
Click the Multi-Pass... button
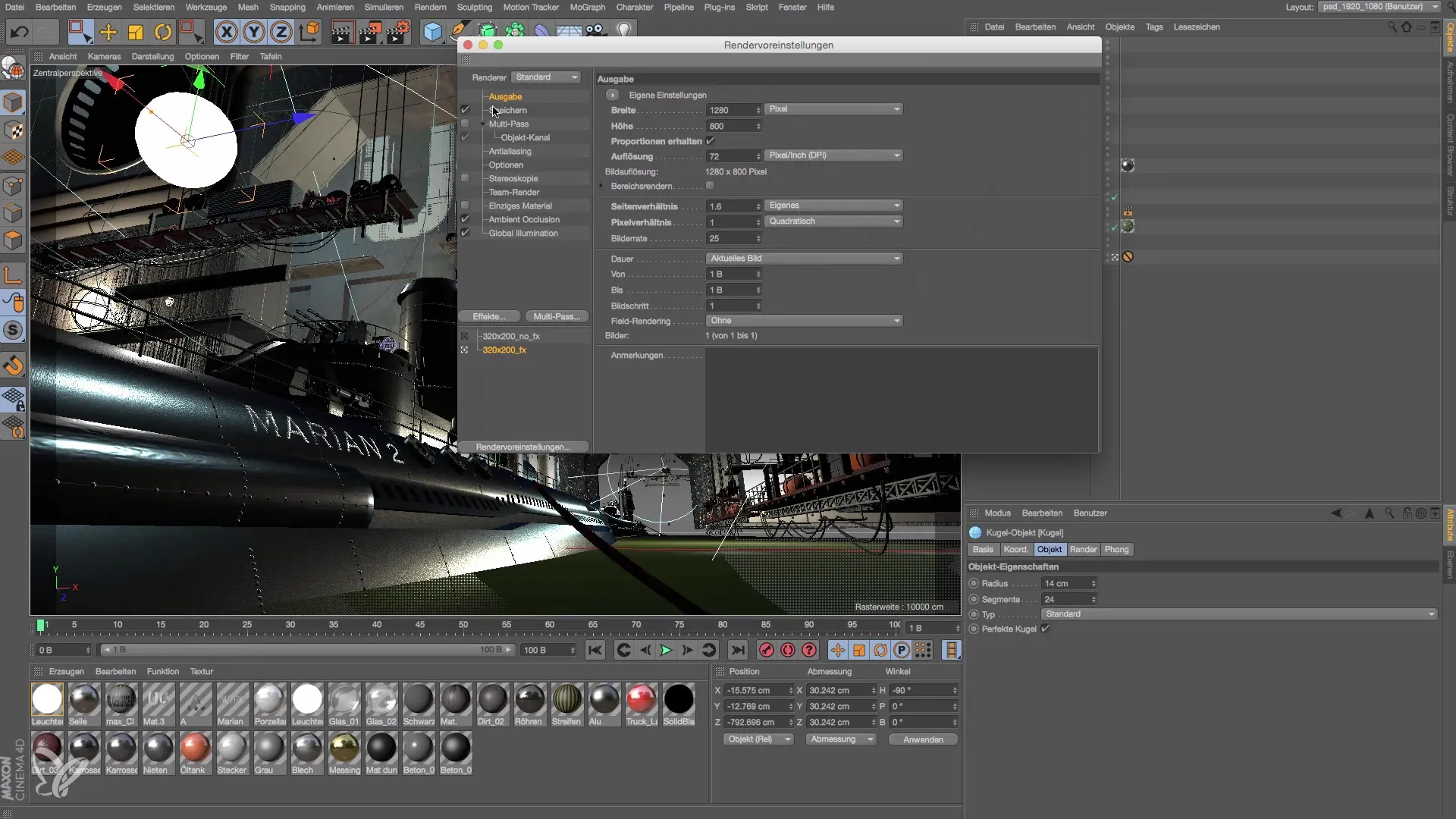click(x=557, y=317)
